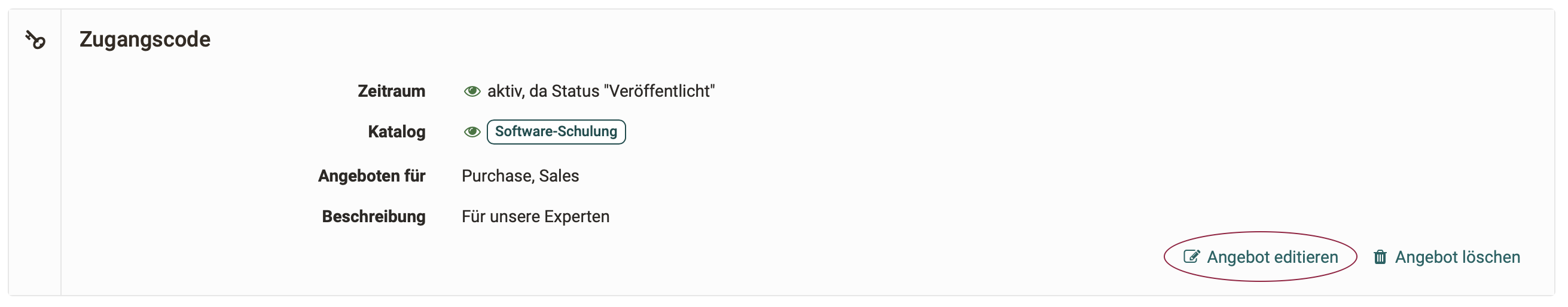Click the "Angebot editieren" link text

(1272, 257)
